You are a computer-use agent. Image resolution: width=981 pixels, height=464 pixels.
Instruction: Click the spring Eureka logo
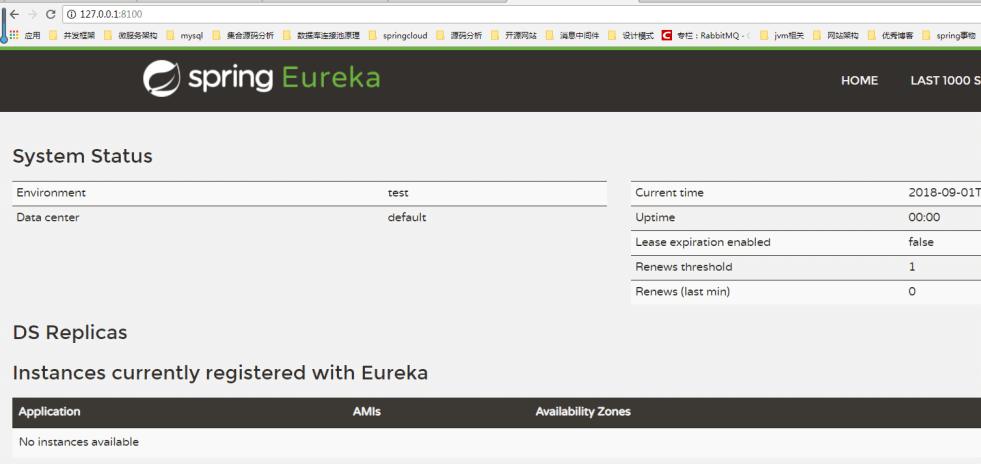click(x=261, y=79)
